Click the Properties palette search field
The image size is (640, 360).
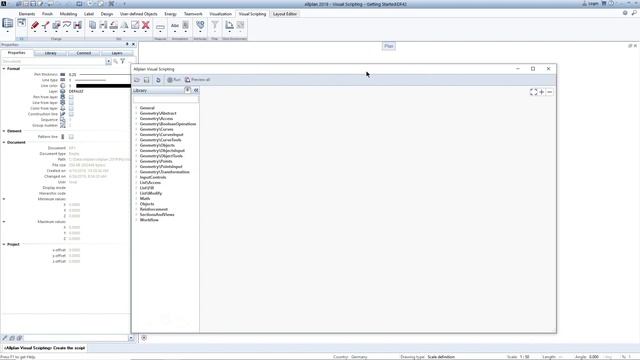tap(53, 61)
